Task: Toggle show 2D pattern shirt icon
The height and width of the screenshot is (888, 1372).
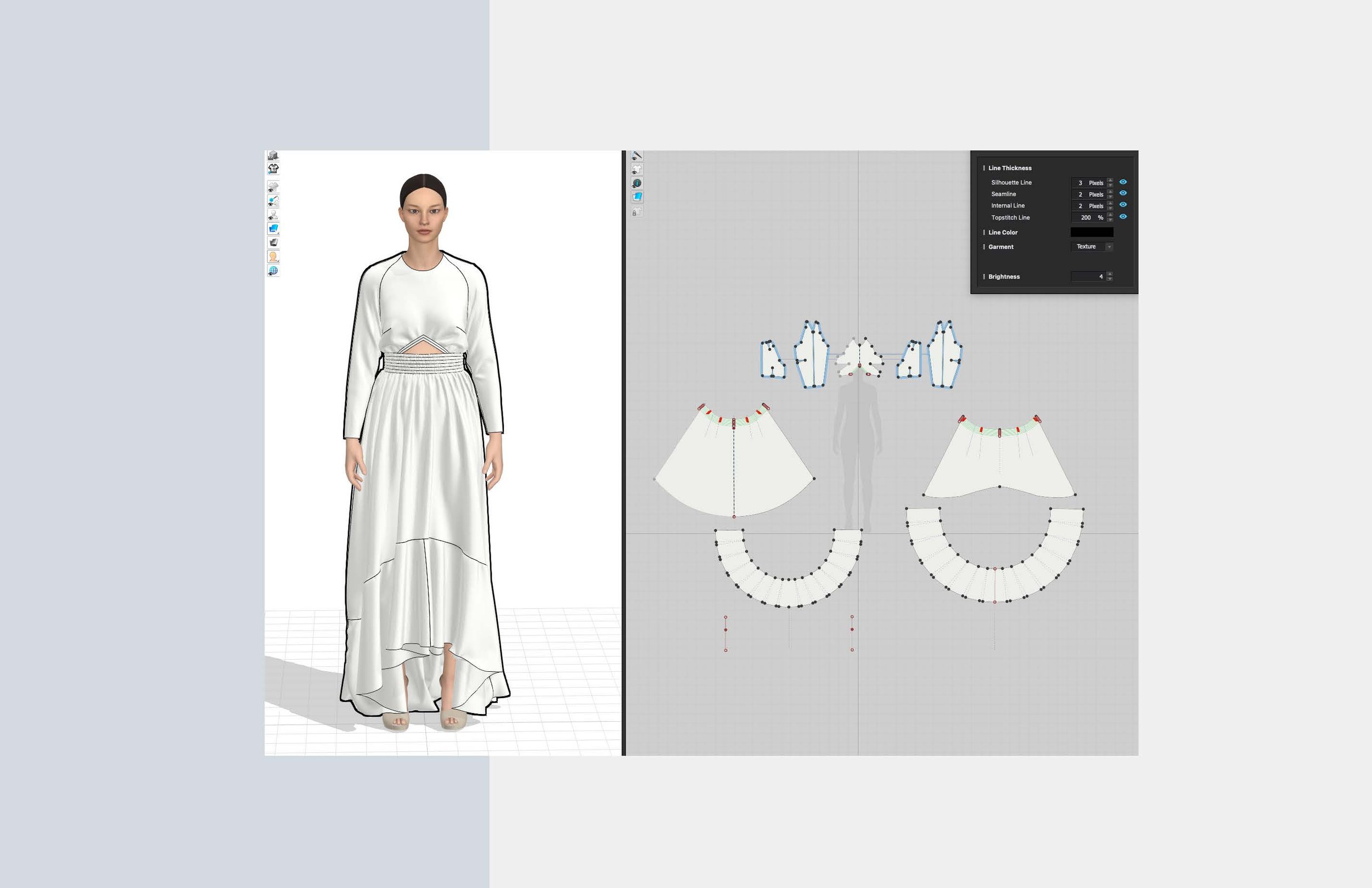Action: [x=637, y=170]
